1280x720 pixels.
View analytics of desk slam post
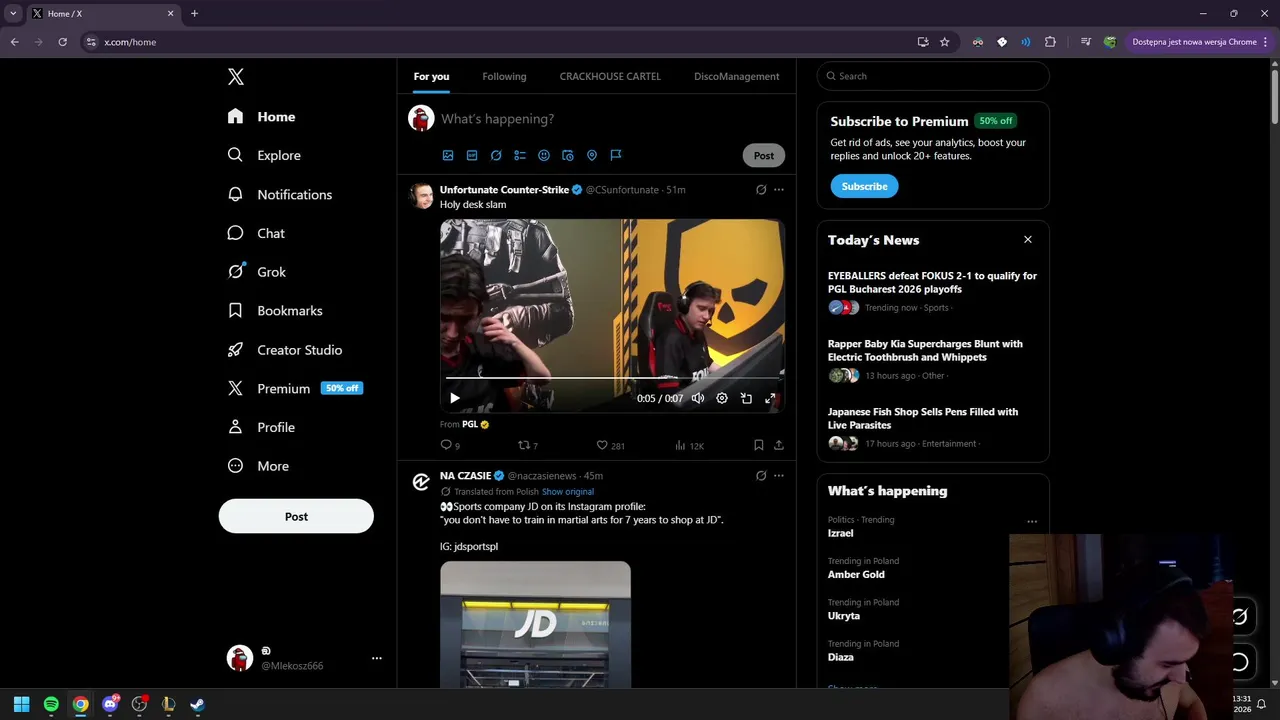689,445
